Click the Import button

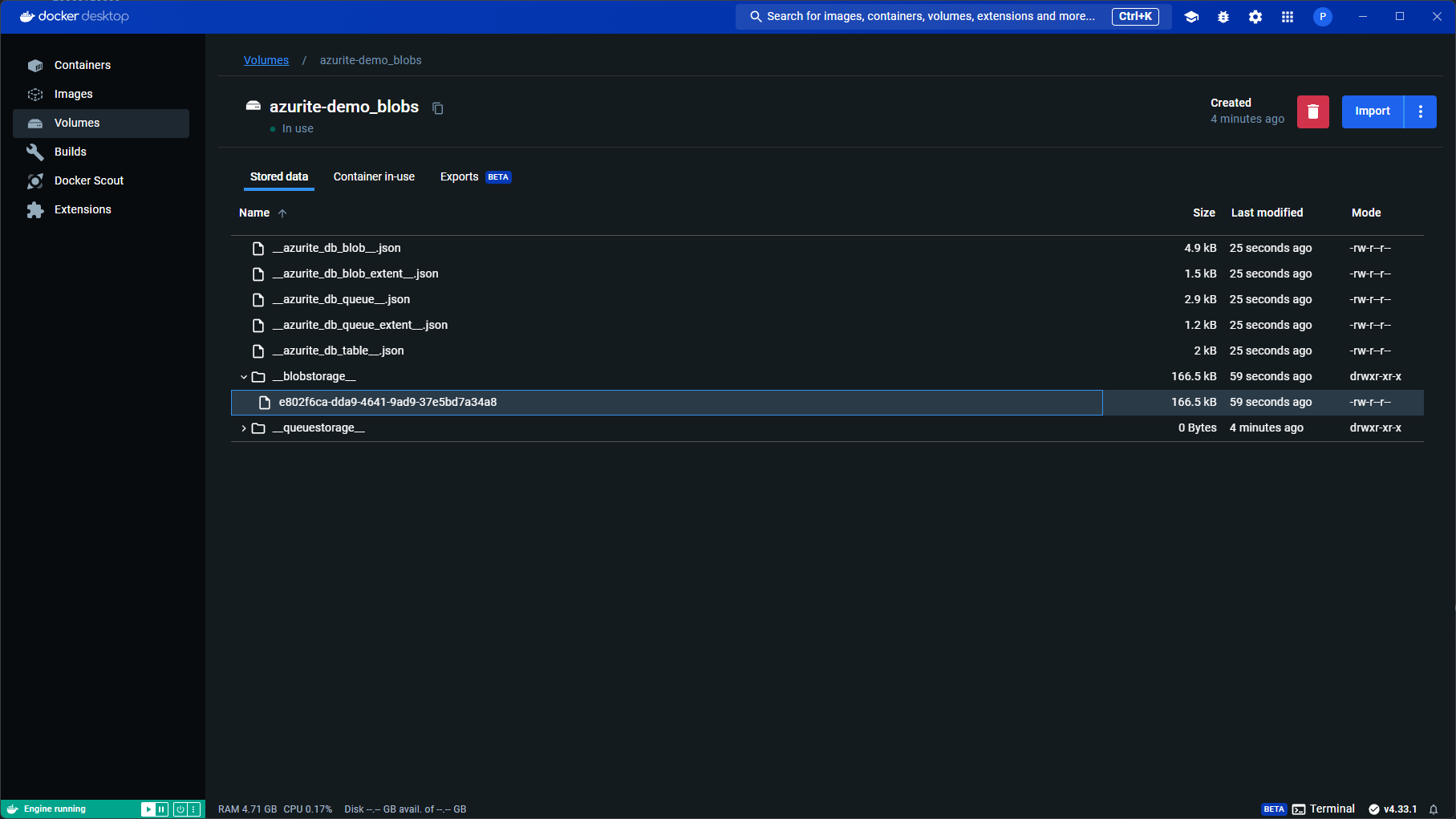click(x=1373, y=111)
